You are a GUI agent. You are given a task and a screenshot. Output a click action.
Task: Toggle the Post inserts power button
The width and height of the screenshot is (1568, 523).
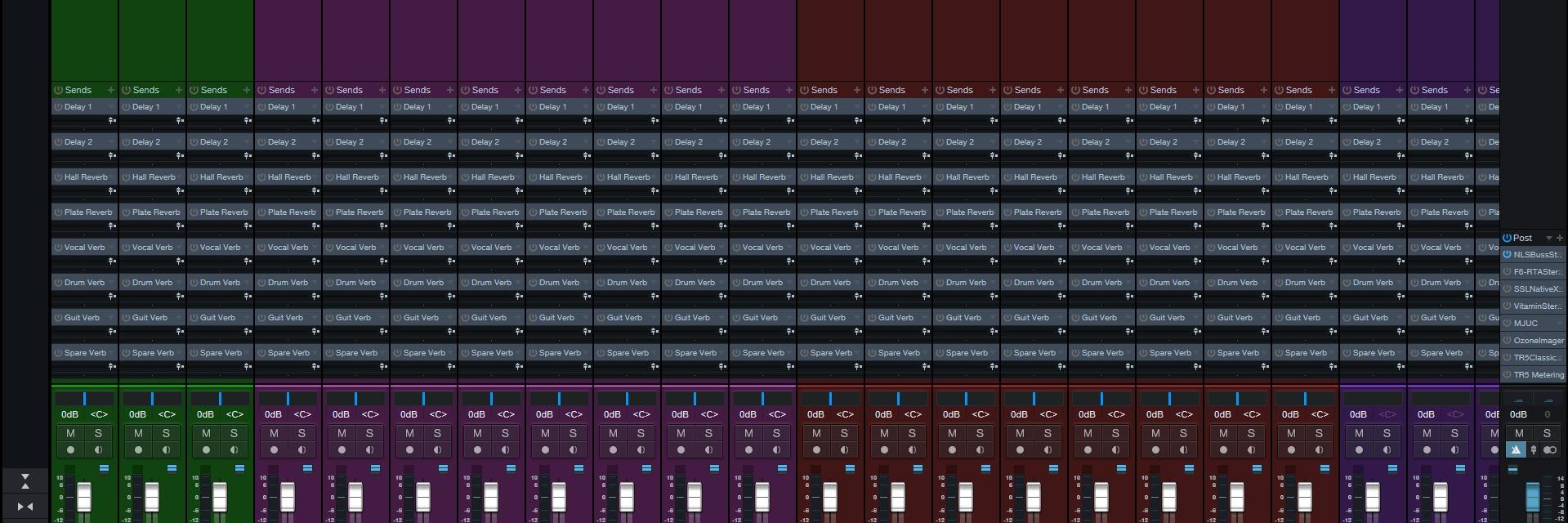[1508, 238]
